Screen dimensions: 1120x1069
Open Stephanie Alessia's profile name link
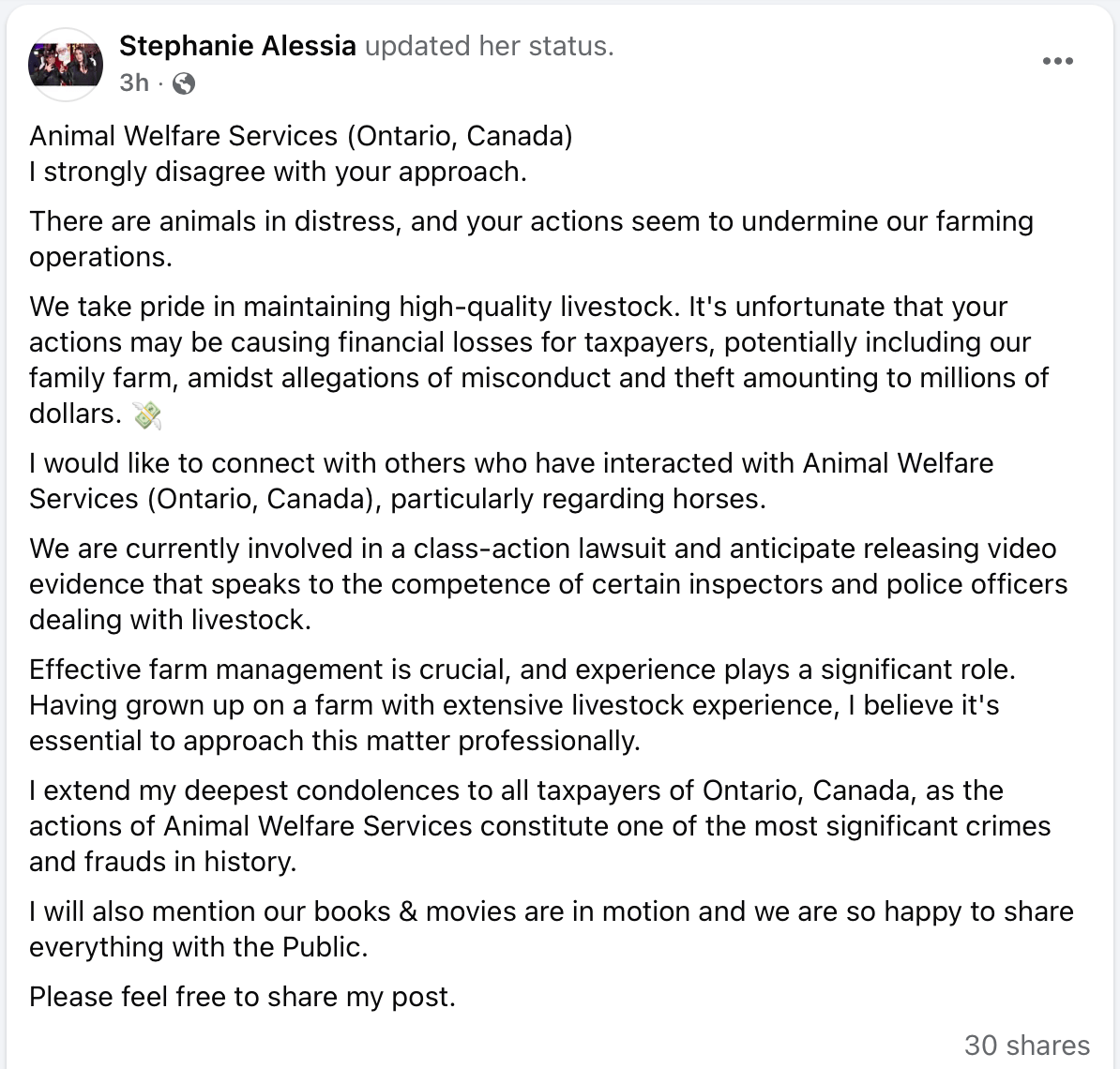click(237, 46)
